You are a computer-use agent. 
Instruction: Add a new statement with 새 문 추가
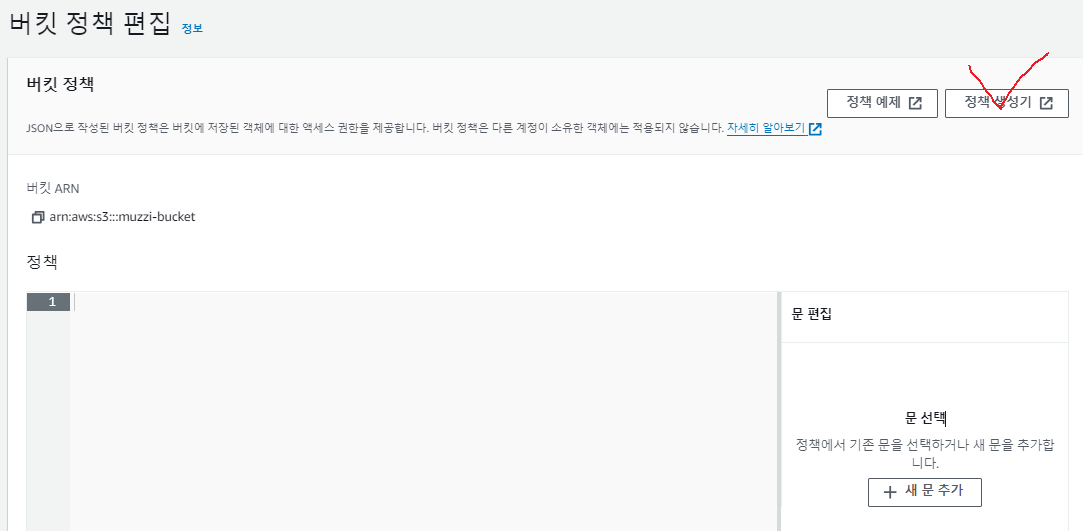tap(924, 492)
